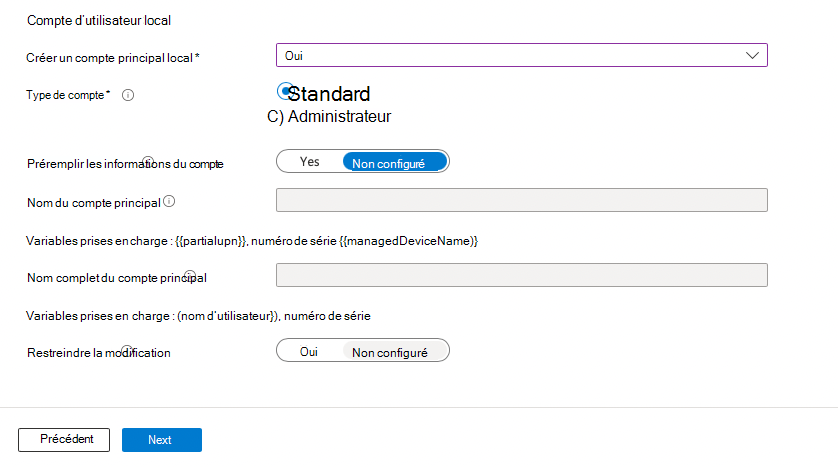Select the Standard account type radio button

click(x=284, y=91)
